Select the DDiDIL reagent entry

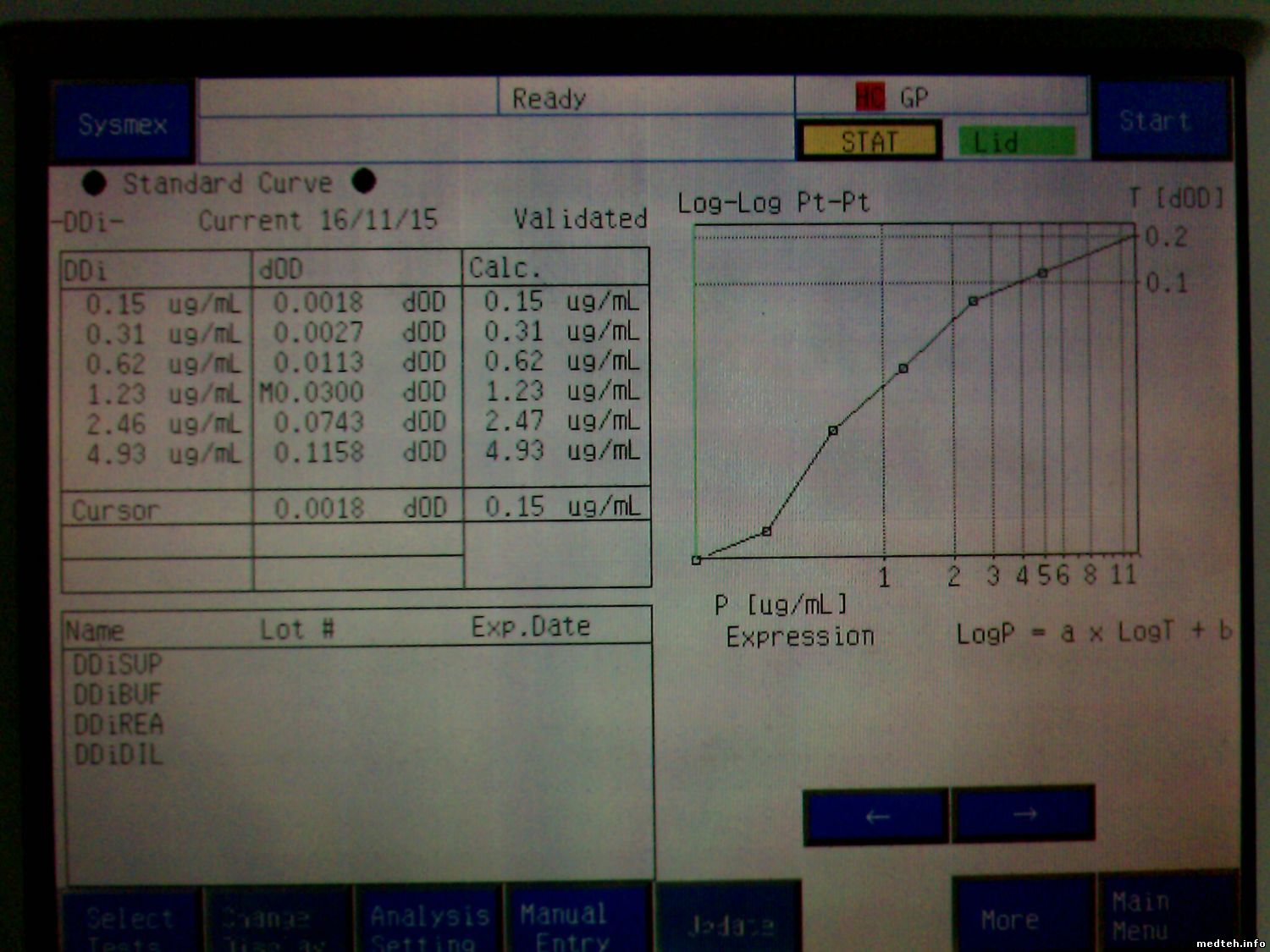(118, 755)
